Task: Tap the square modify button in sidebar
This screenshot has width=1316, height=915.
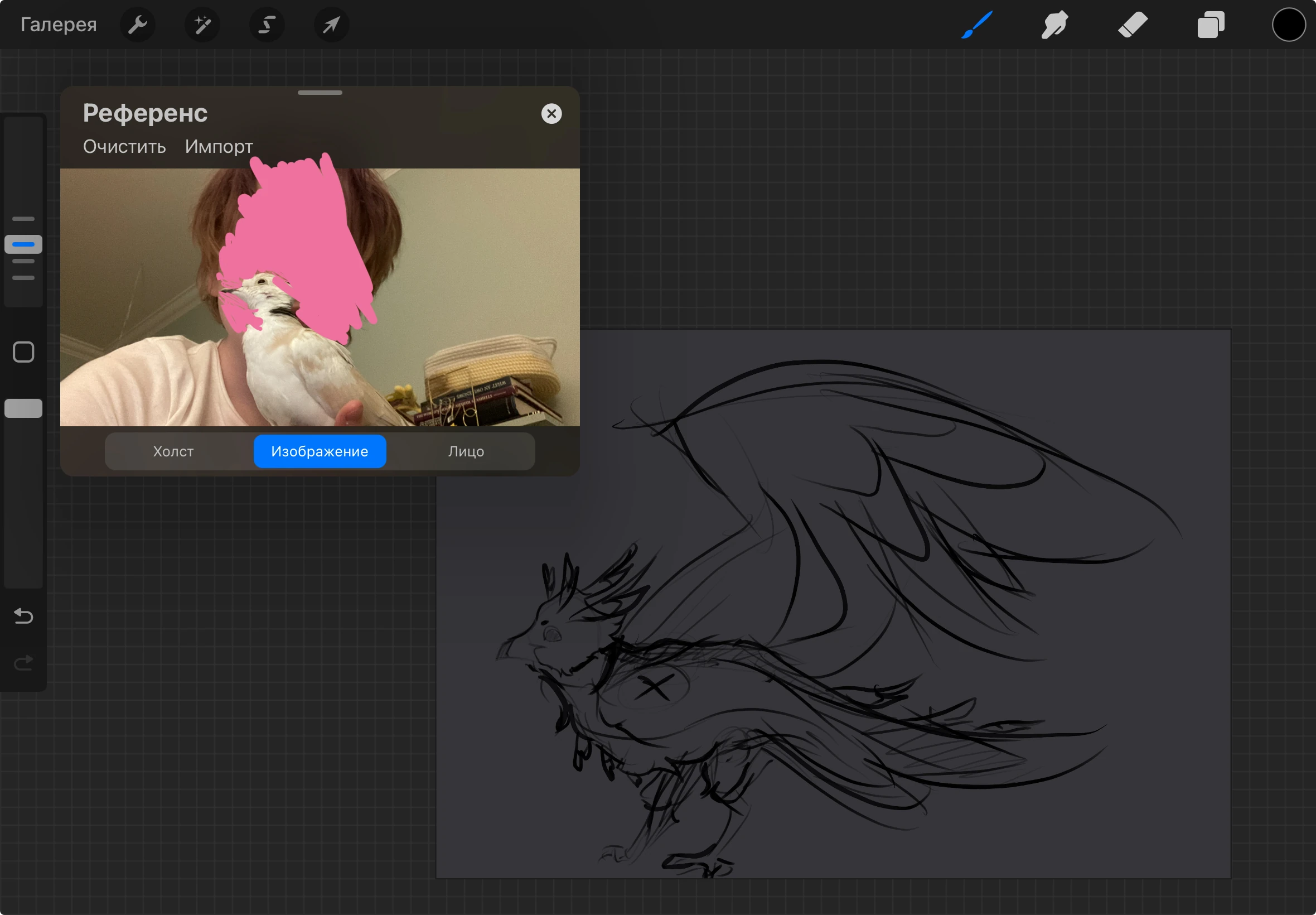Action: tap(23, 352)
